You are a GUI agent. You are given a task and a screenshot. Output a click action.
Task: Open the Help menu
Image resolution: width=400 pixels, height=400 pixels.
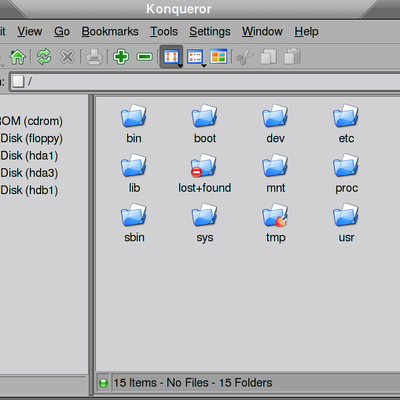click(306, 32)
